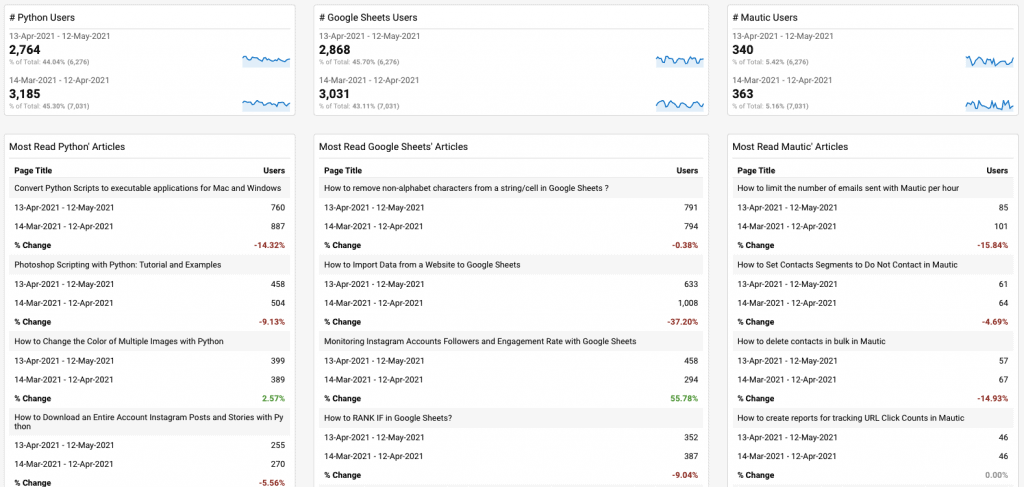Open the '# Mautic Users' widget title
Screen dimensions: 1024x487
tap(765, 18)
